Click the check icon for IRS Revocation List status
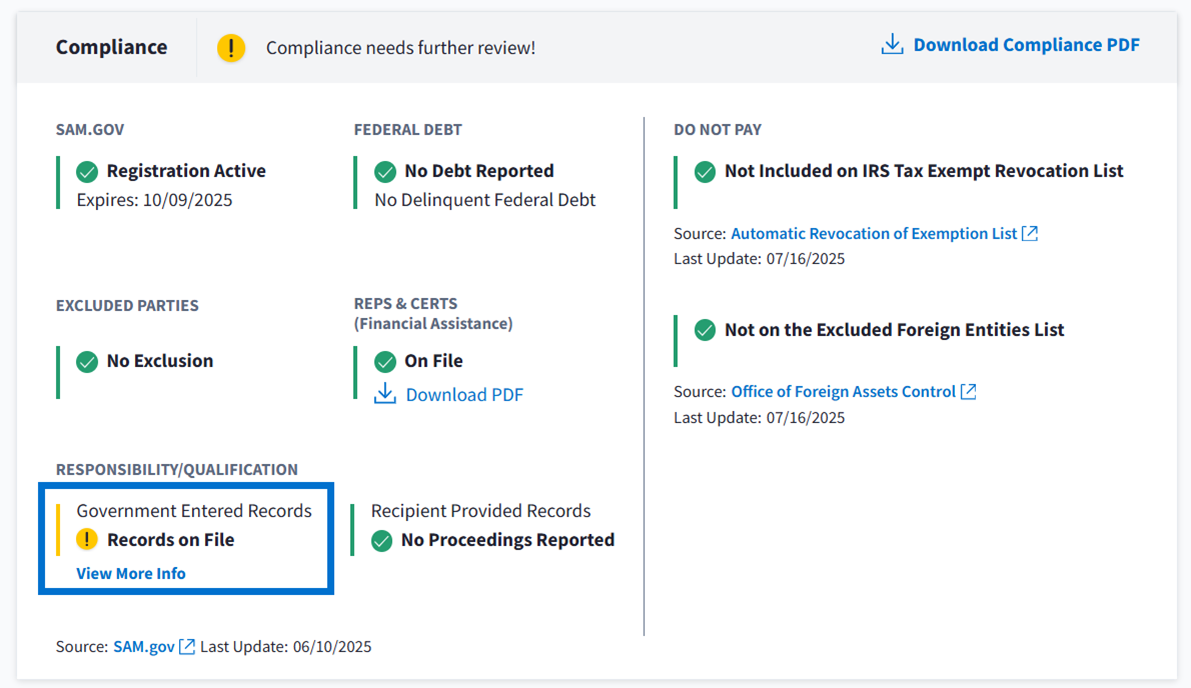Screen dimensions: 1191x688 705,172
